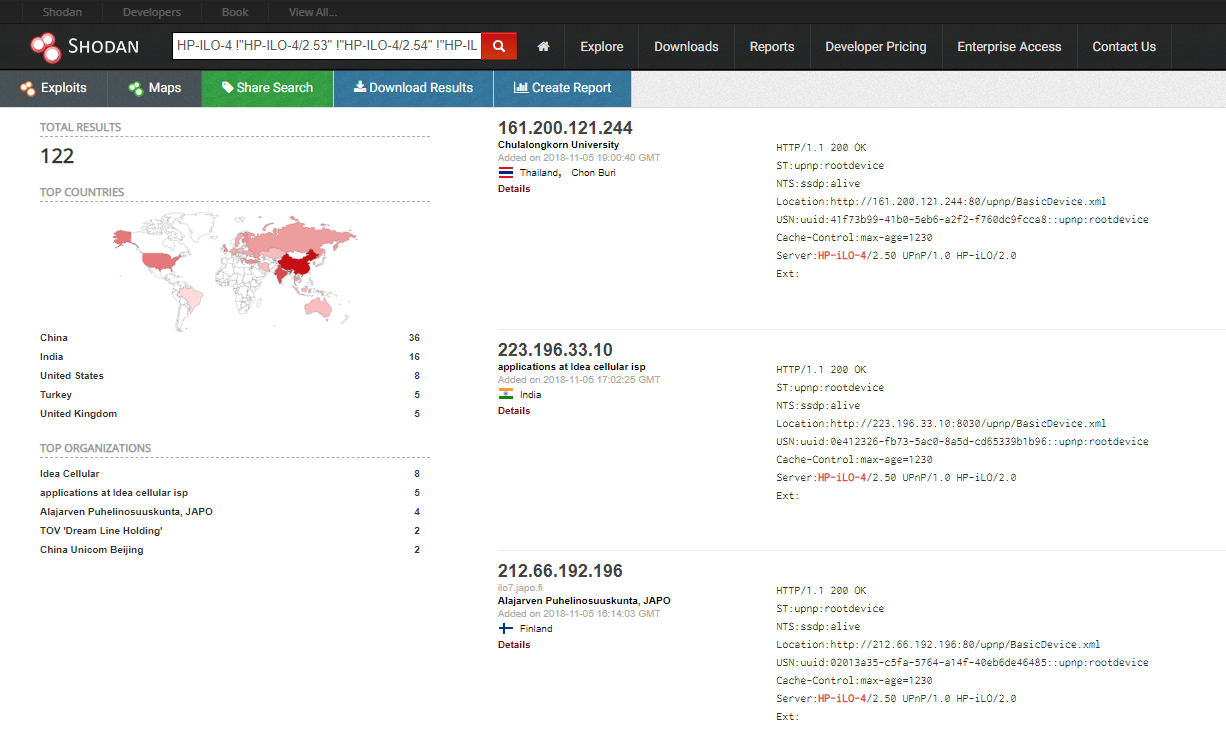Open Contact Us page
Screen dimensions: 1226x742
point(1124,46)
